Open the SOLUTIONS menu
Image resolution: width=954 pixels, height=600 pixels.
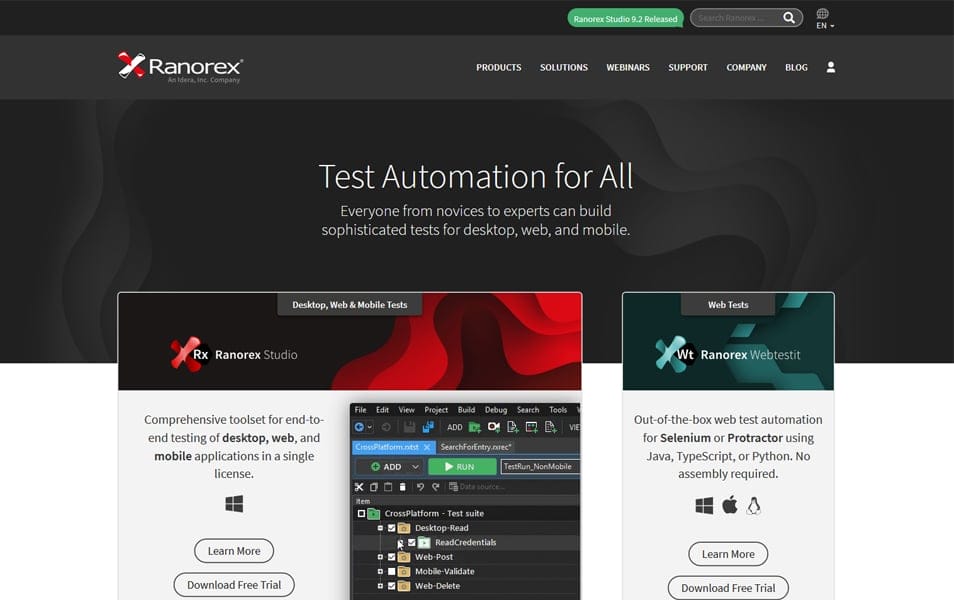563,68
